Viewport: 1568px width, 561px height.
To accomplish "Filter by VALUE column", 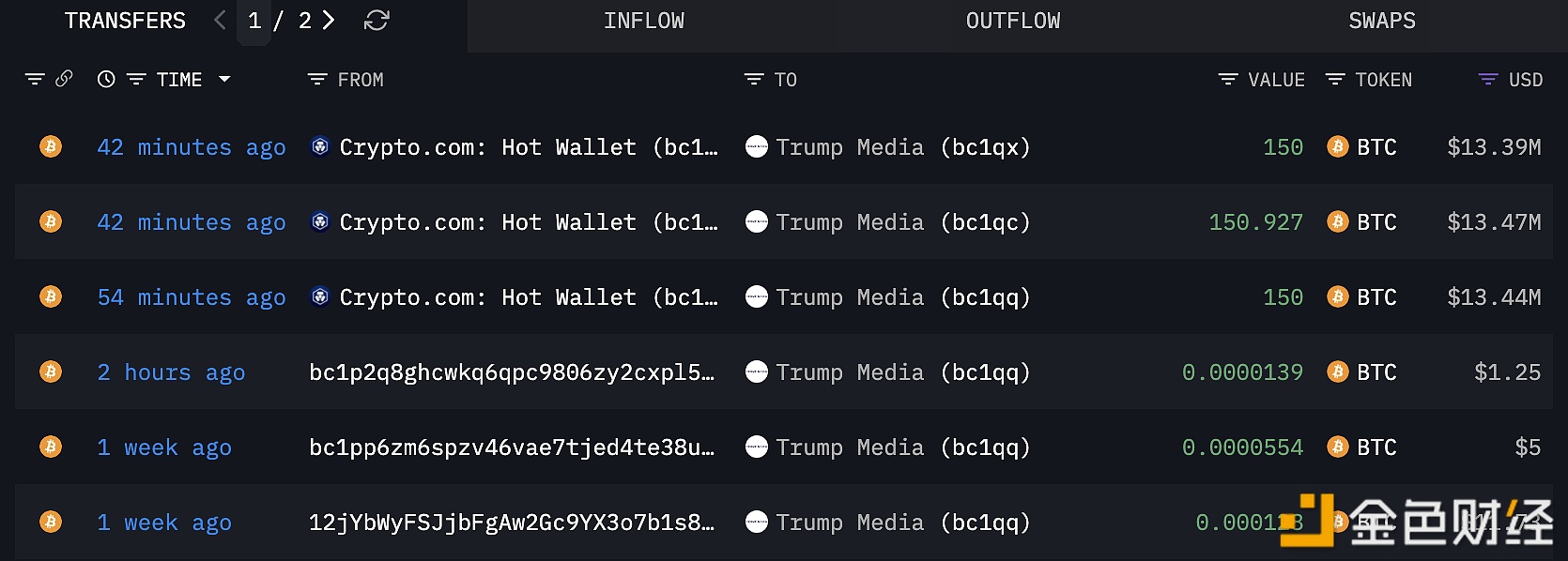I will tap(1228, 80).
